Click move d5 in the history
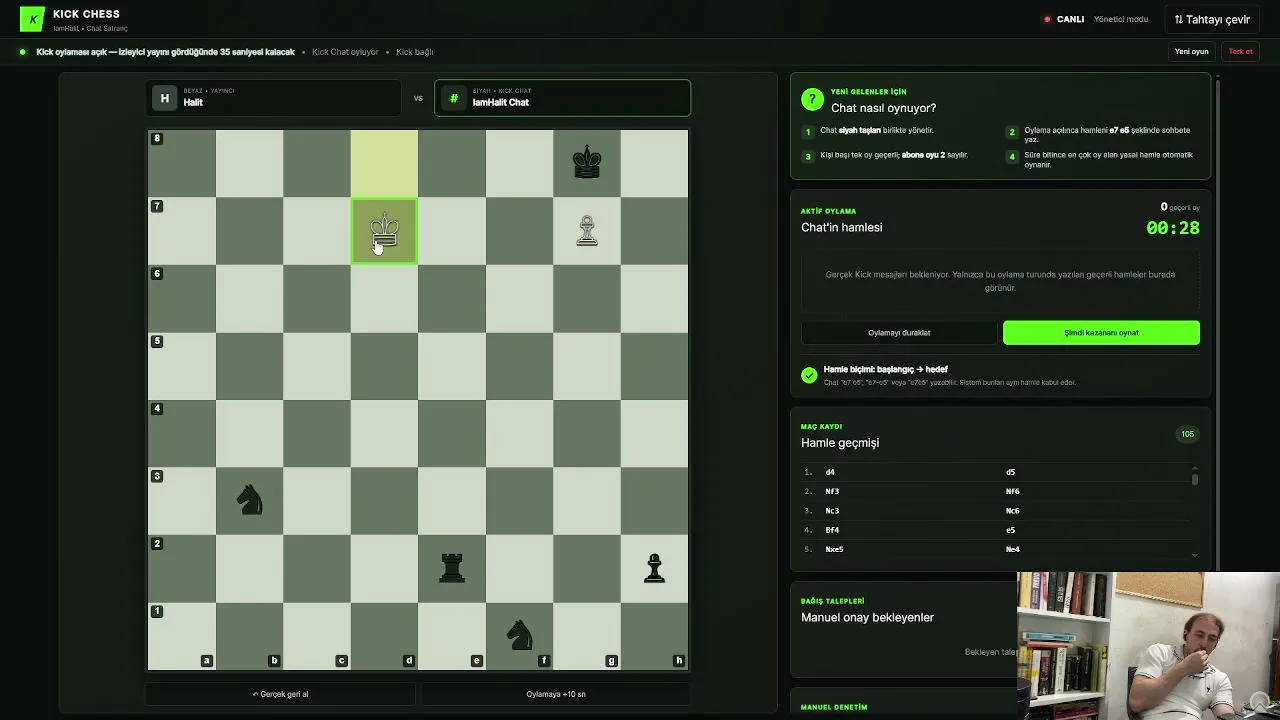1280x720 pixels. 1010,472
